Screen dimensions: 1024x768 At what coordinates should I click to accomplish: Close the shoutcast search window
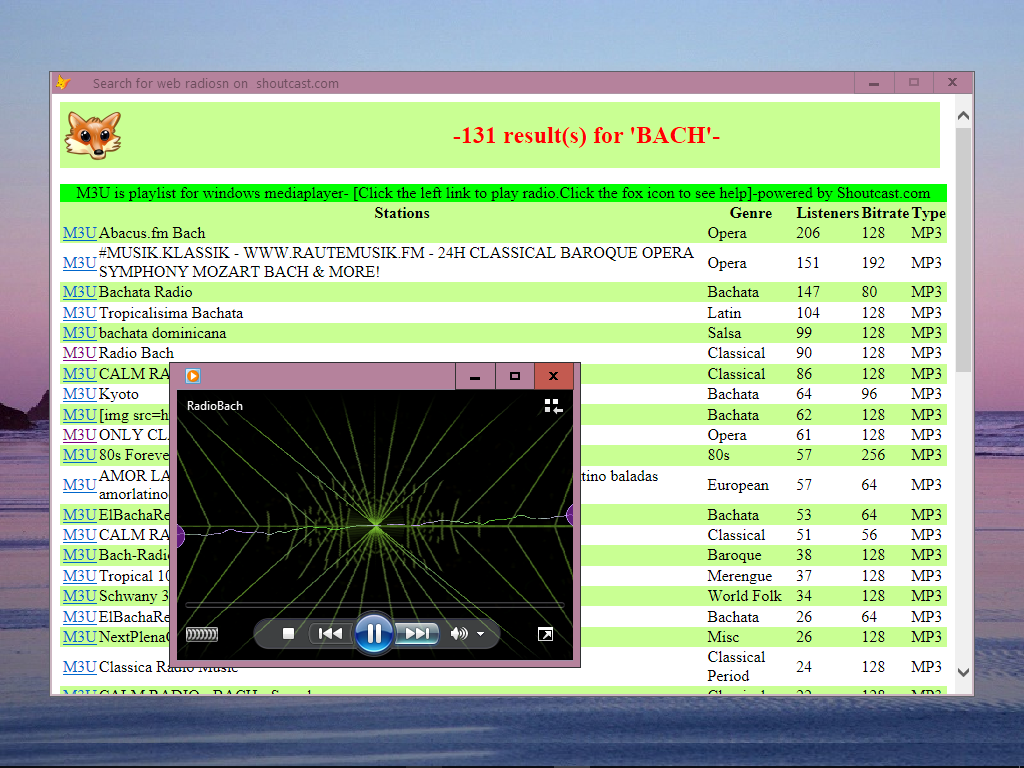tap(953, 83)
